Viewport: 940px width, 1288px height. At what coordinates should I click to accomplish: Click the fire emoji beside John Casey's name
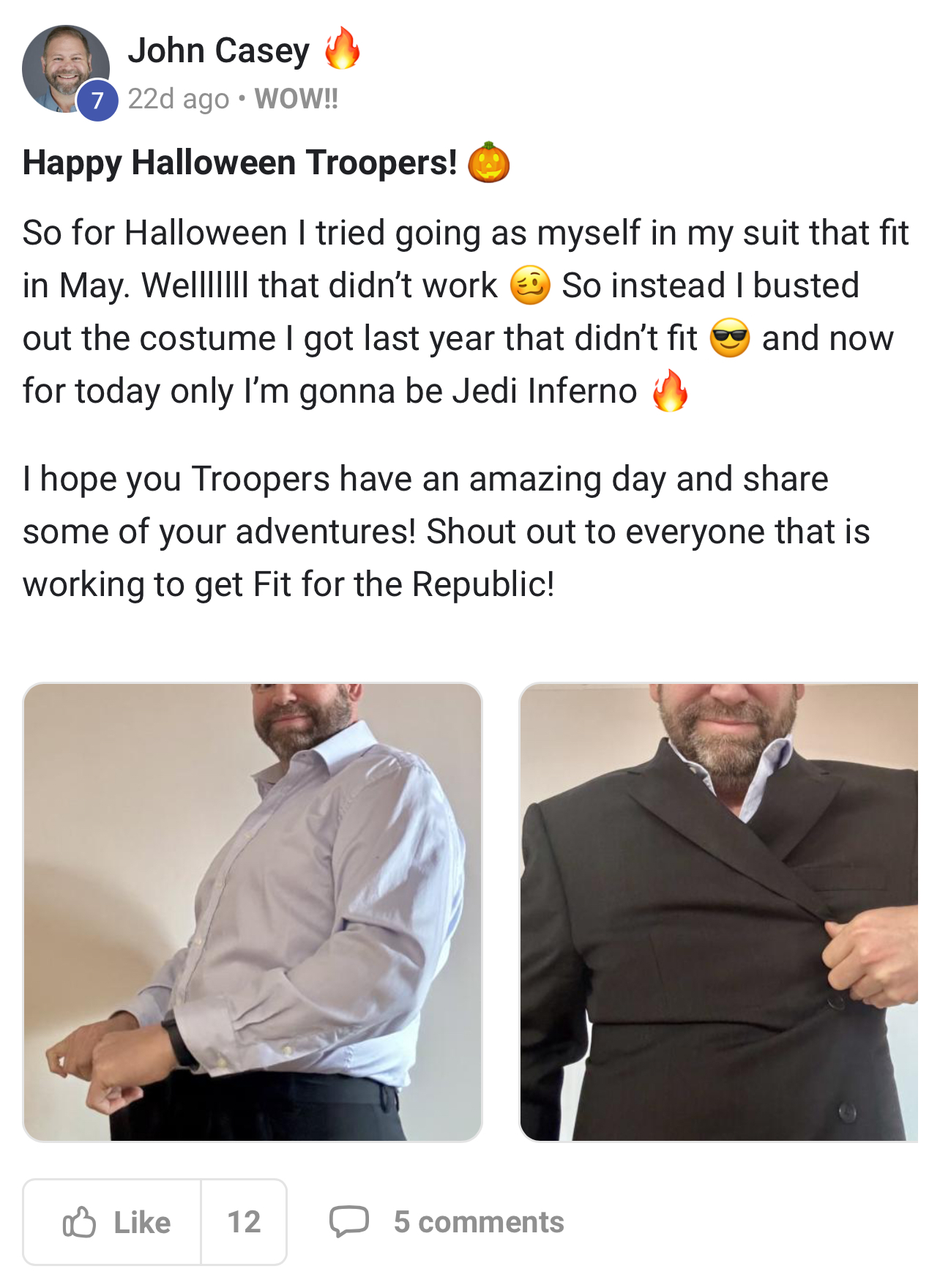[343, 48]
